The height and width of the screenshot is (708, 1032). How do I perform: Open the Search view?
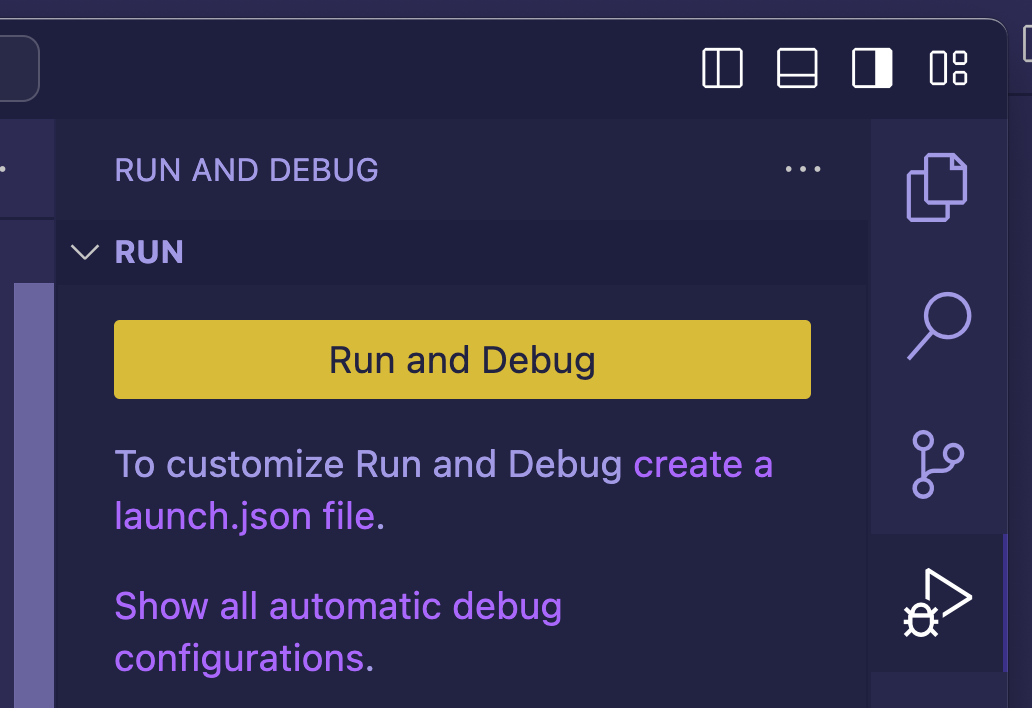[938, 324]
